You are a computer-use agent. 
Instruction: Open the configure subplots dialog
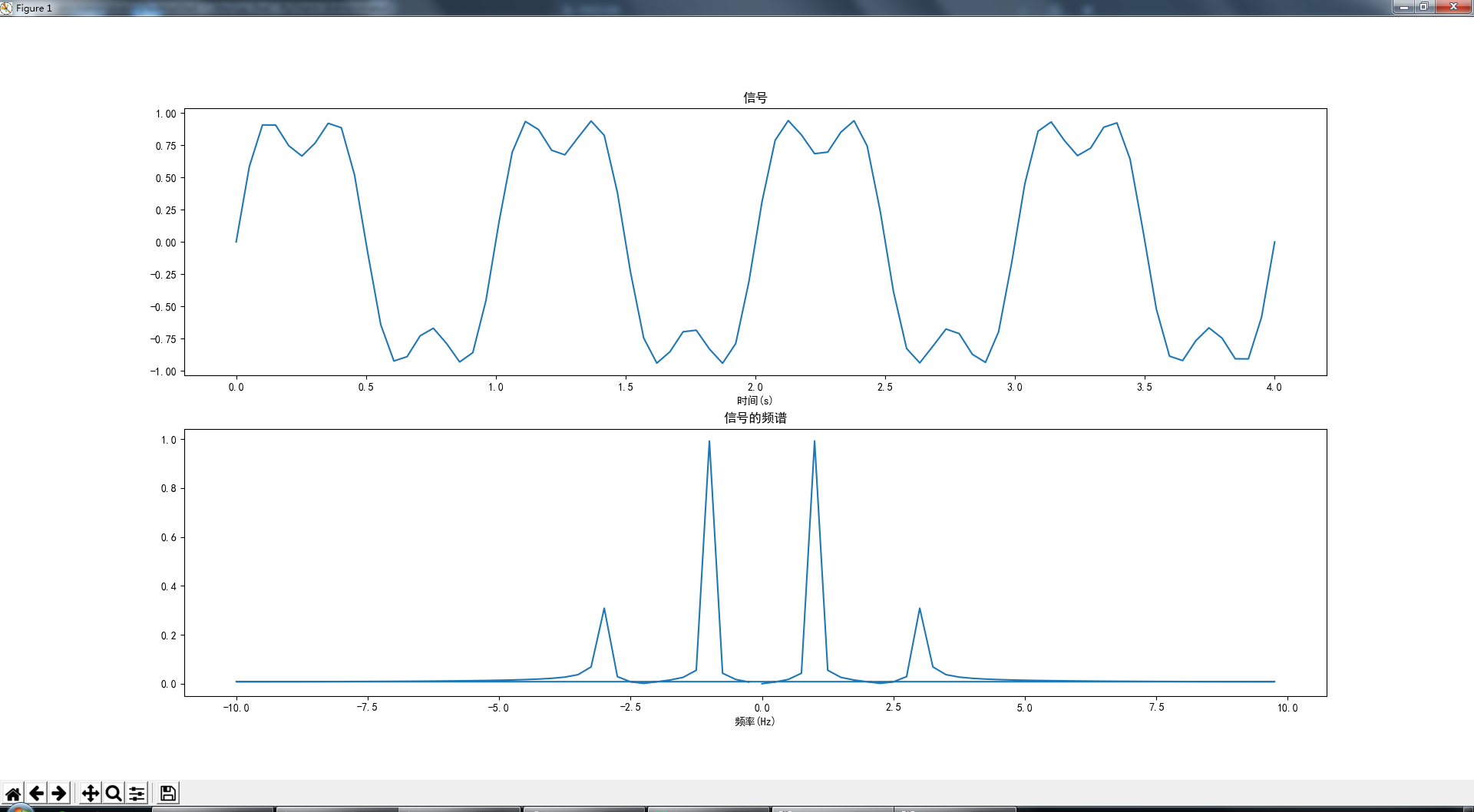tap(137, 793)
